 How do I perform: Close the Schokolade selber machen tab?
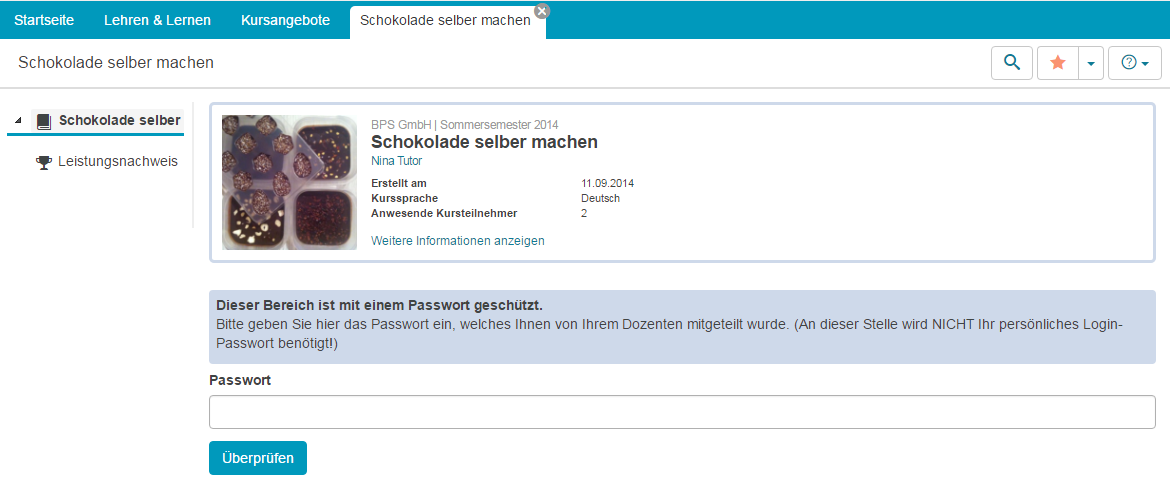point(542,10)
